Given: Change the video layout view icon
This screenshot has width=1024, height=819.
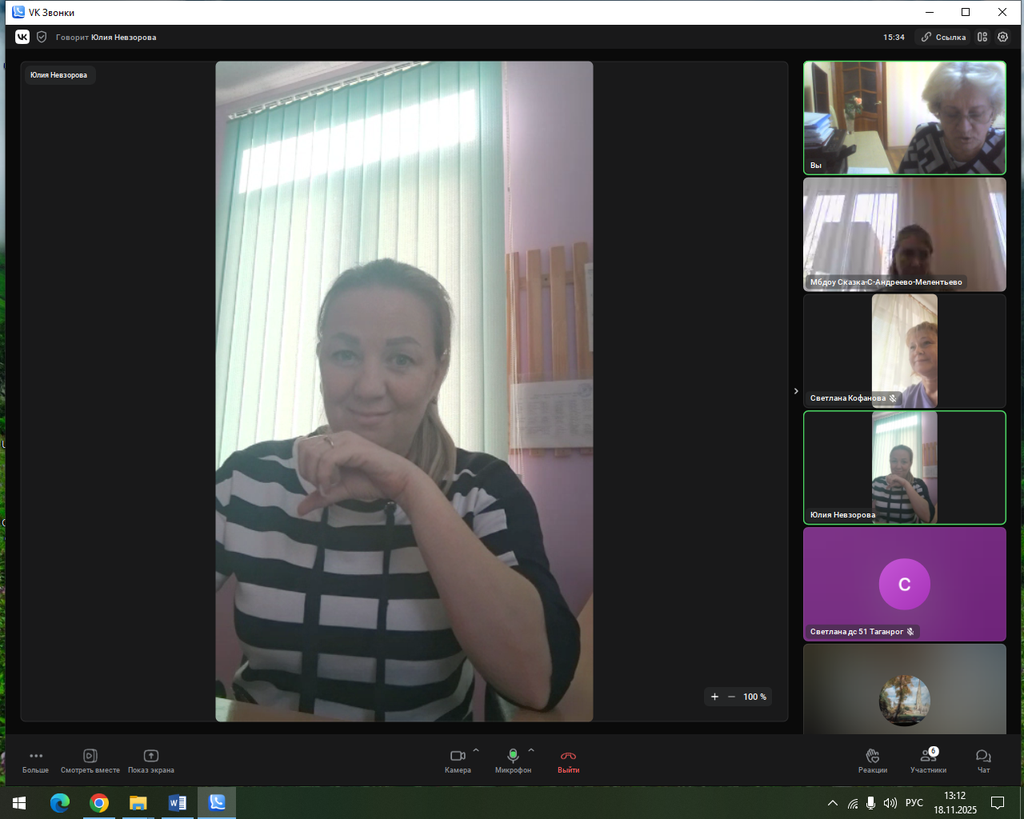Looking at the screenshot, I should coord(983,37).
